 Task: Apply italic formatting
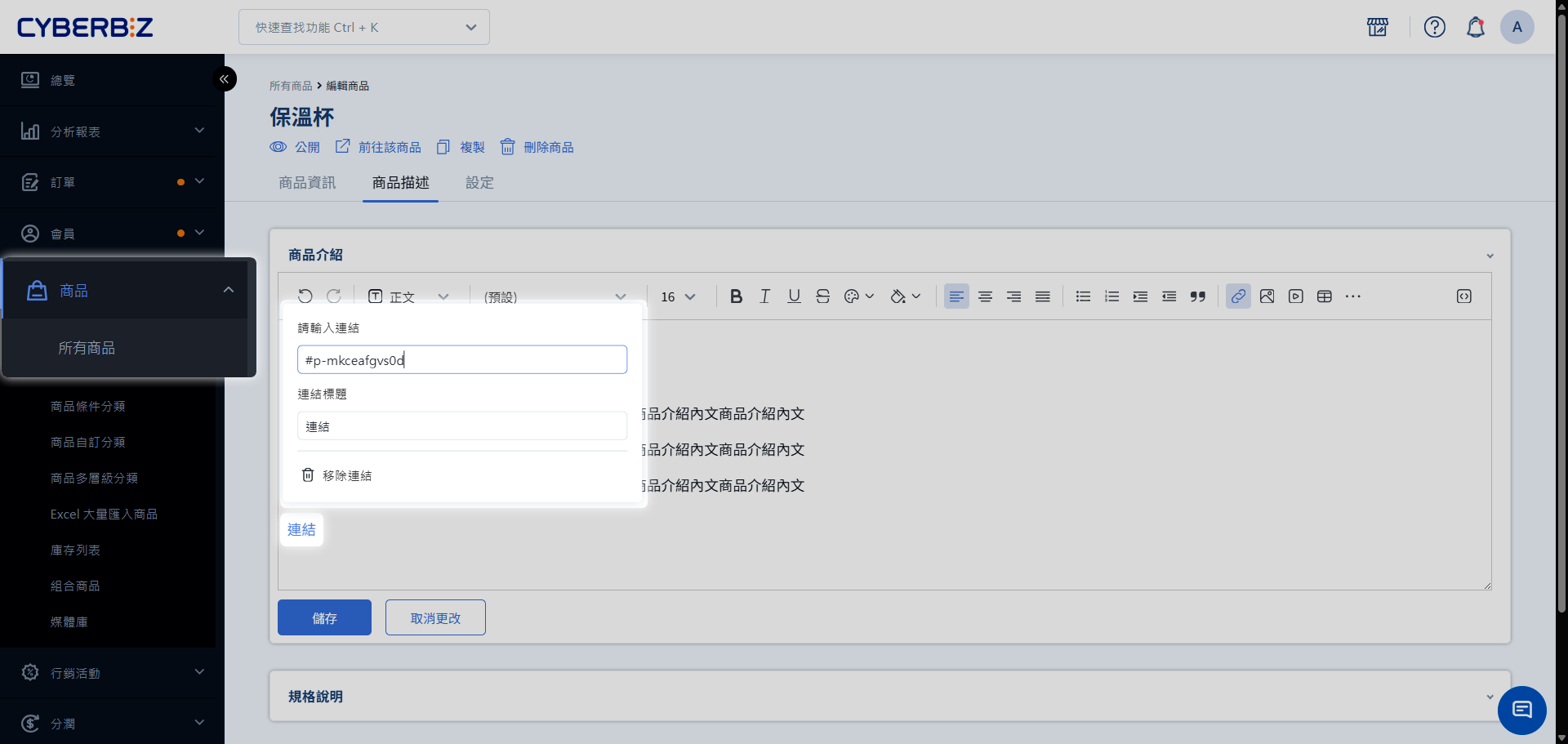click(x=764, y=296)
